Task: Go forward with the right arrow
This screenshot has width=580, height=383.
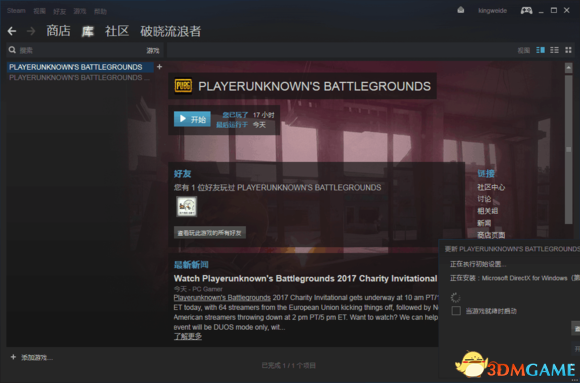Action: pos(31,31)
